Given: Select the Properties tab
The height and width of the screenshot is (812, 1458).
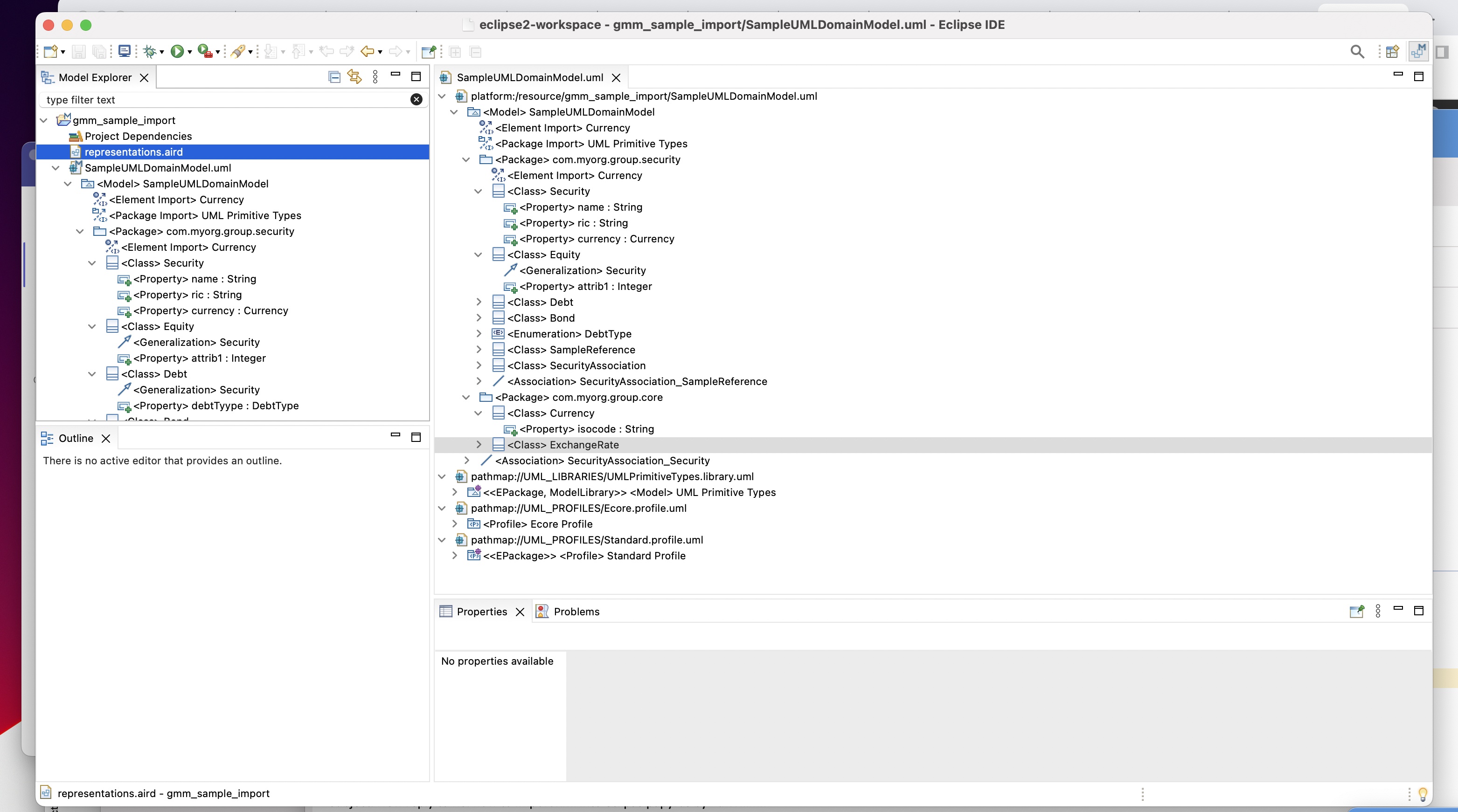Looking at the screenshot, I should [x=482, y=611].
